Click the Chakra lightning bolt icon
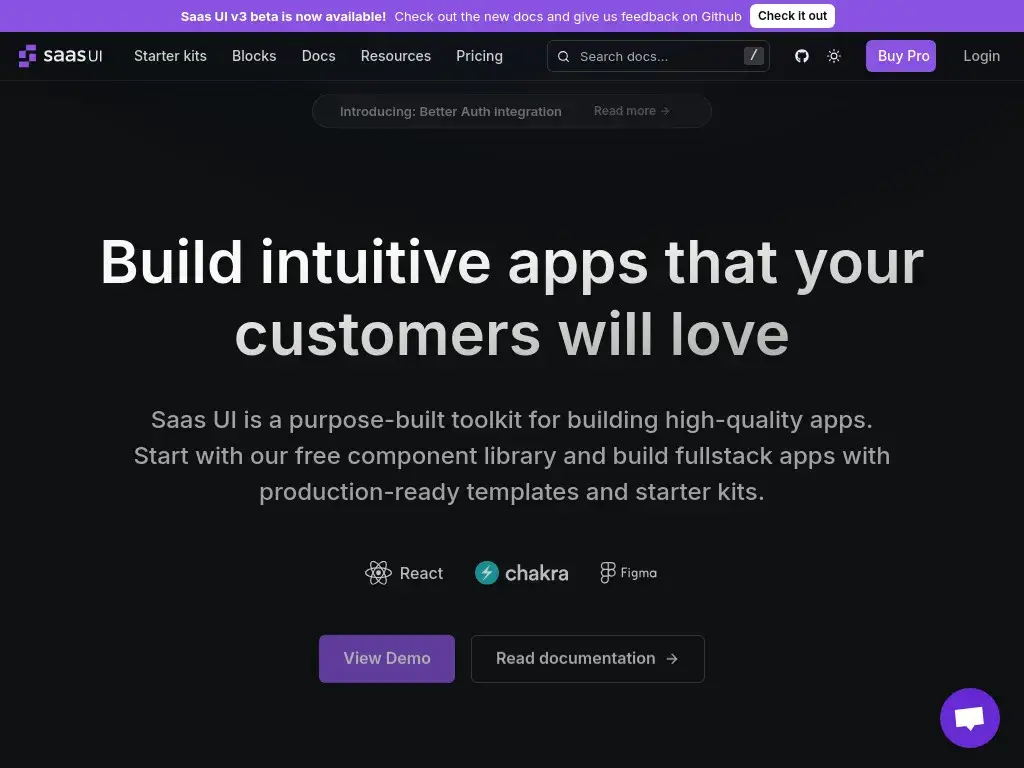Screen dimensions: 1024x768 [x=487, y=573]
